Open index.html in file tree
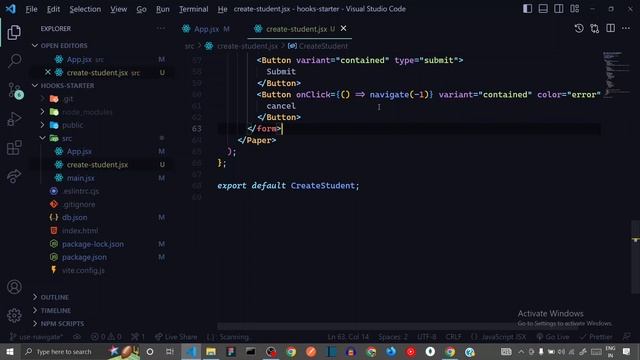640x360 pixels. pos(80,231)
